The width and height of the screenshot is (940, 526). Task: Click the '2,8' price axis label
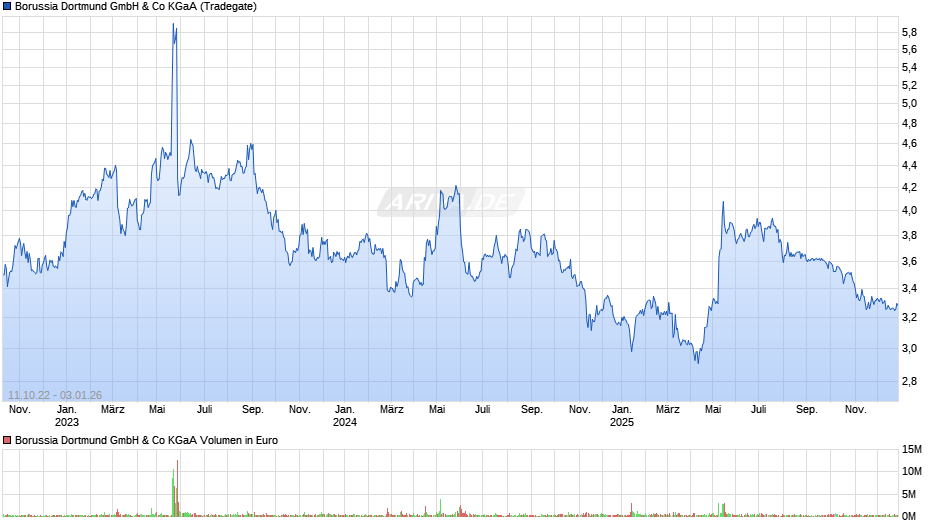click(909, 381)
